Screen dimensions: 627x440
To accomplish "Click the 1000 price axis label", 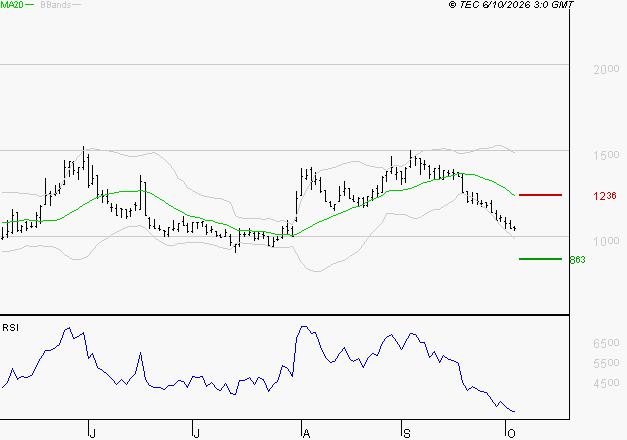I will (606, 241).
